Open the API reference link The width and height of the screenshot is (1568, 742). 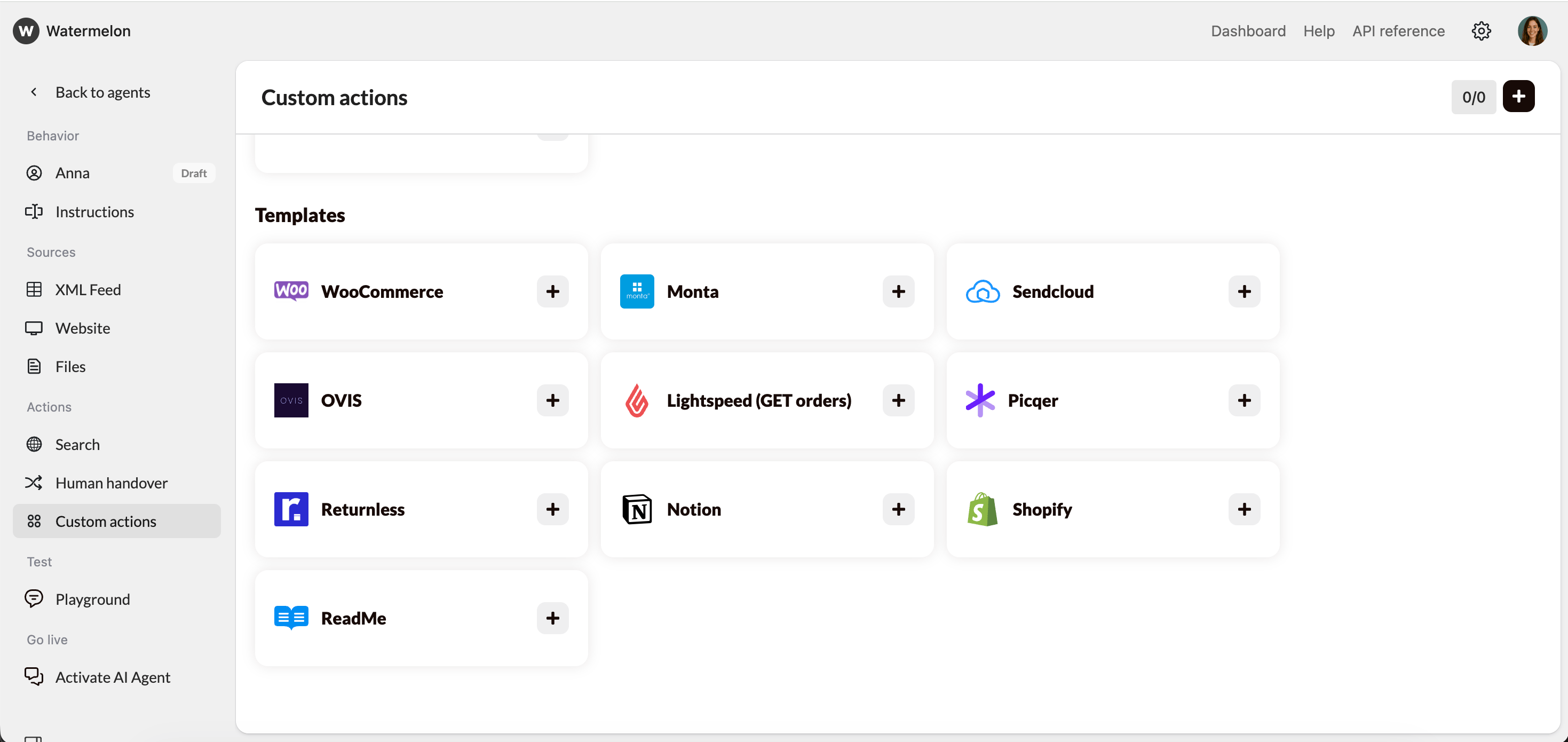[x=1398, y=31]
